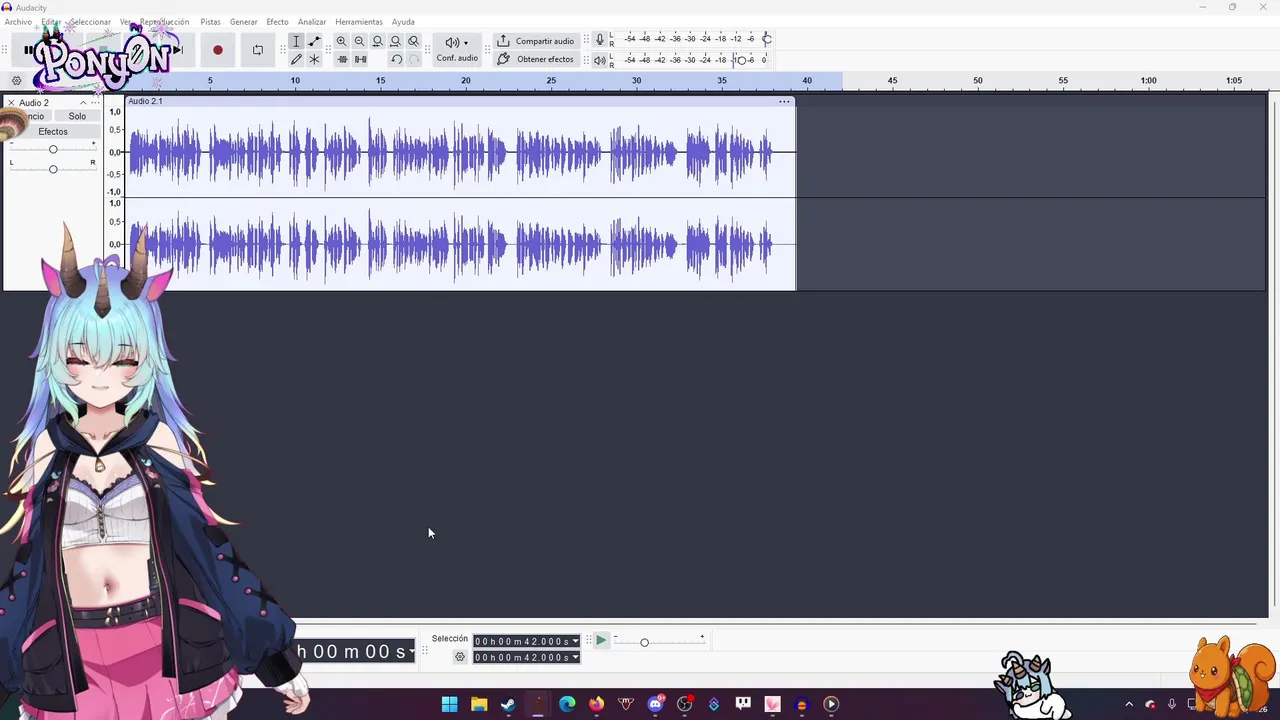Start recording with the red Record button
Screen dimensions: 1280x720
point(217,50)
